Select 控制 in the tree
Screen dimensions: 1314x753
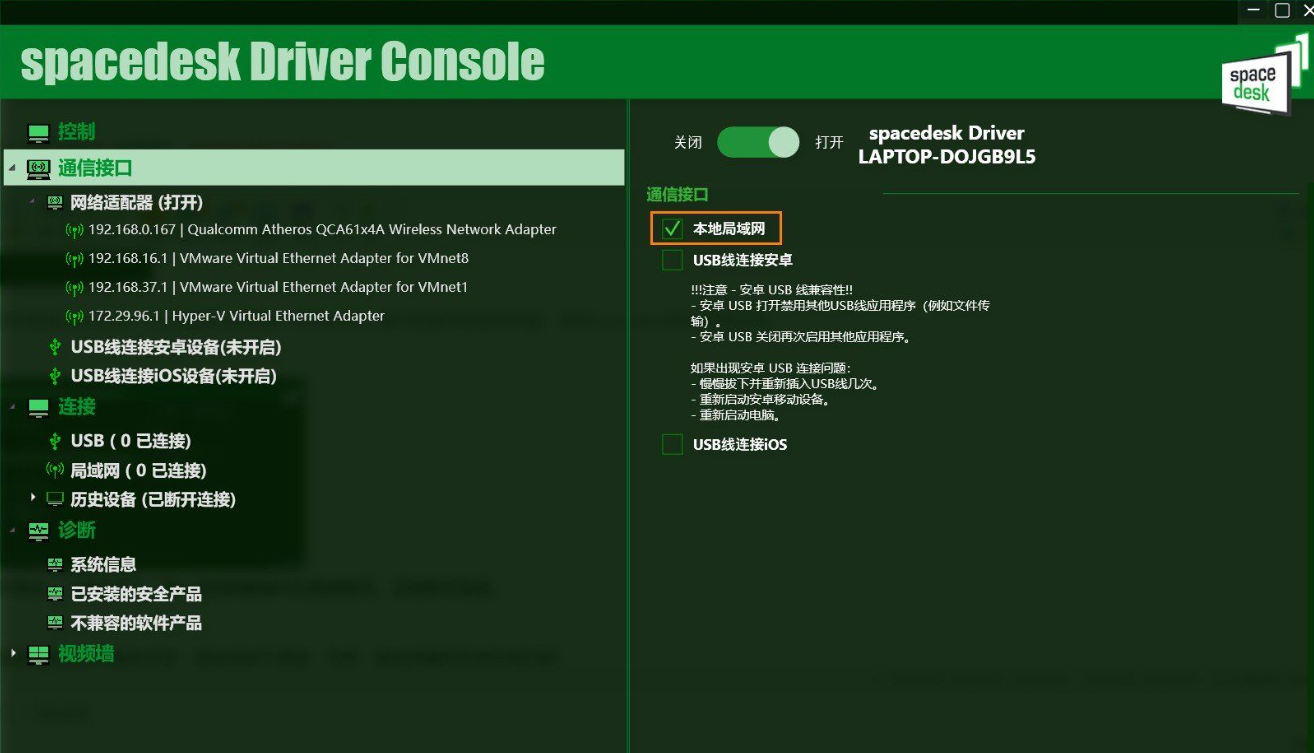76,132
